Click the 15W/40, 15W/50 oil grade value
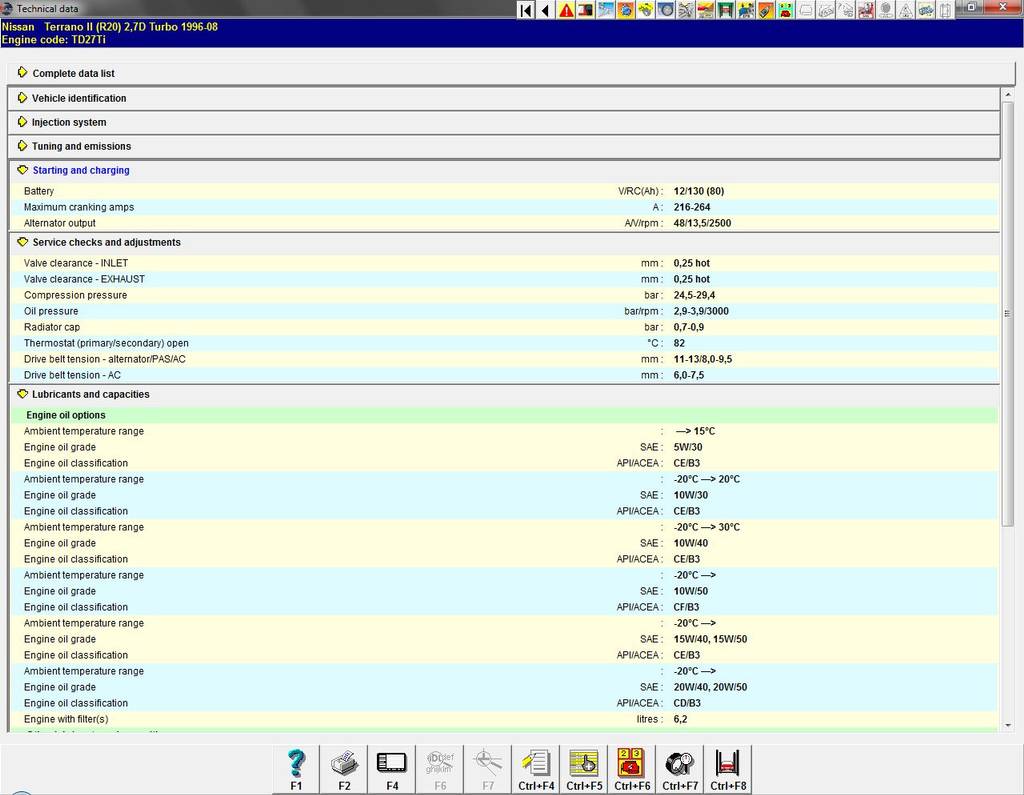1024x795 pixels. (710, 640)
